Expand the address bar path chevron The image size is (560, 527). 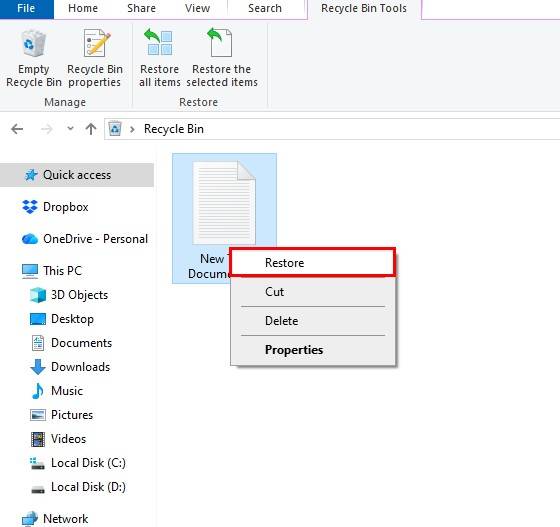click(132, 129)
